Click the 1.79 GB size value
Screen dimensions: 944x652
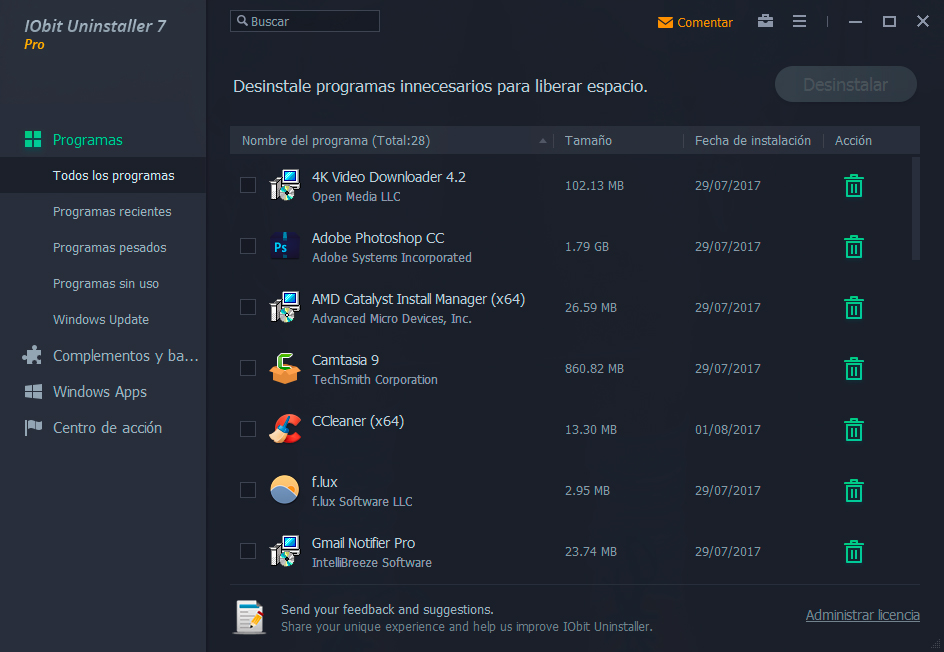coord(586,246)
